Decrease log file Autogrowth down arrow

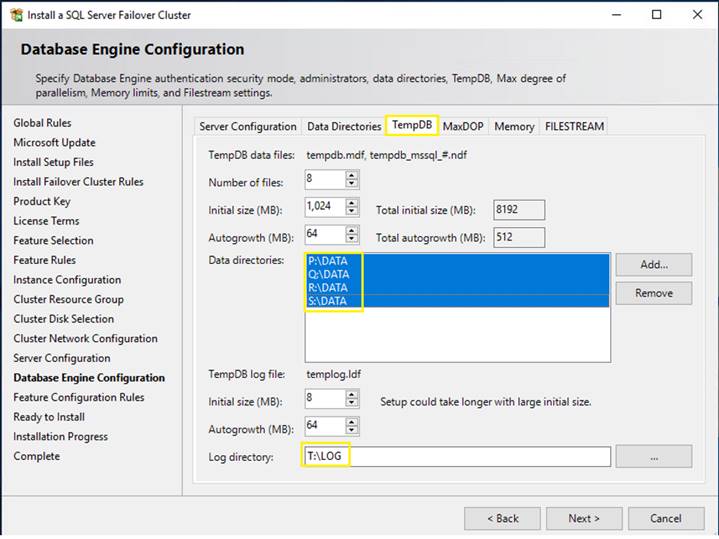pos(352,430)
